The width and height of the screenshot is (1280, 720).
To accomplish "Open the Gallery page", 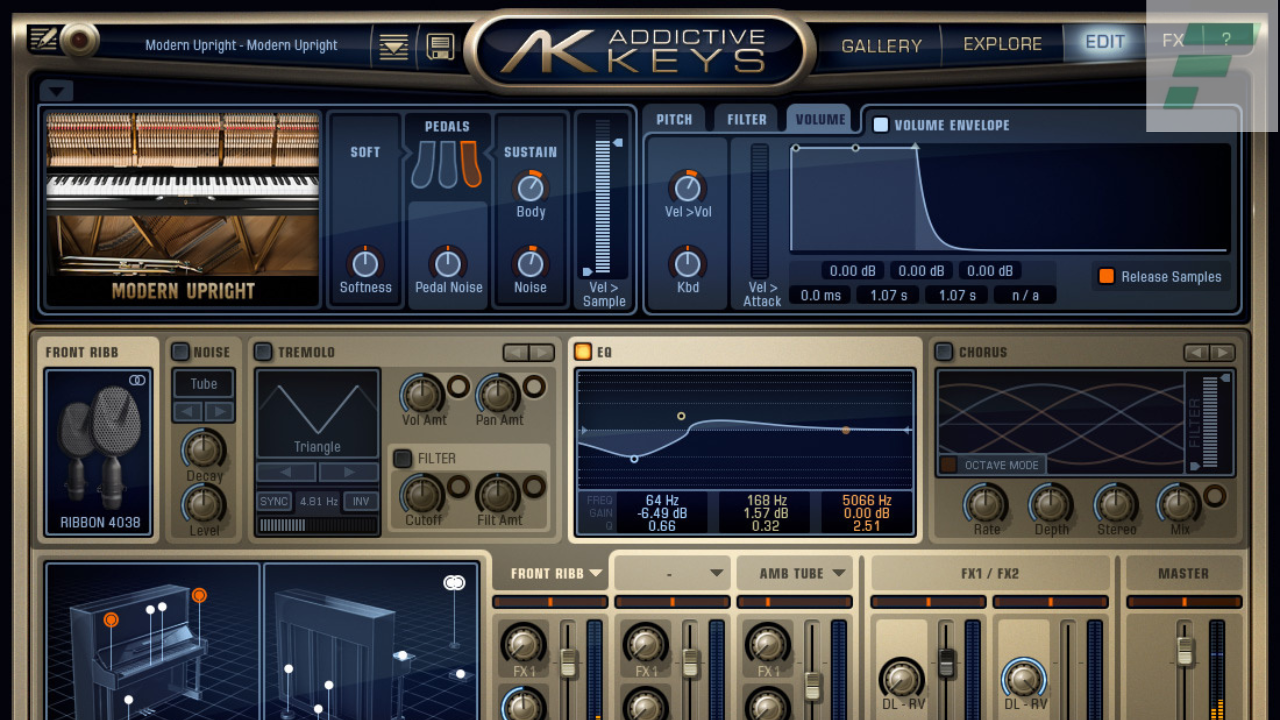I will coord(881,45).
